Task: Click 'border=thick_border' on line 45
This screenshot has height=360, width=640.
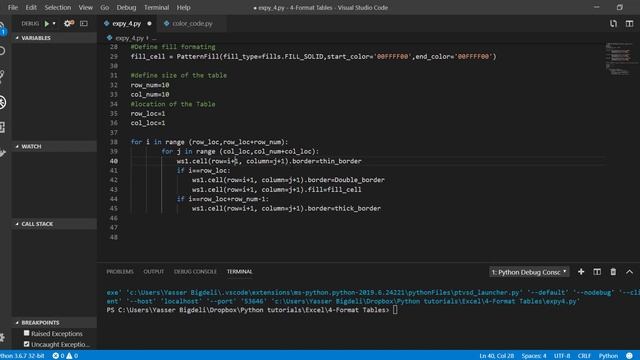Action: (344, 209)
